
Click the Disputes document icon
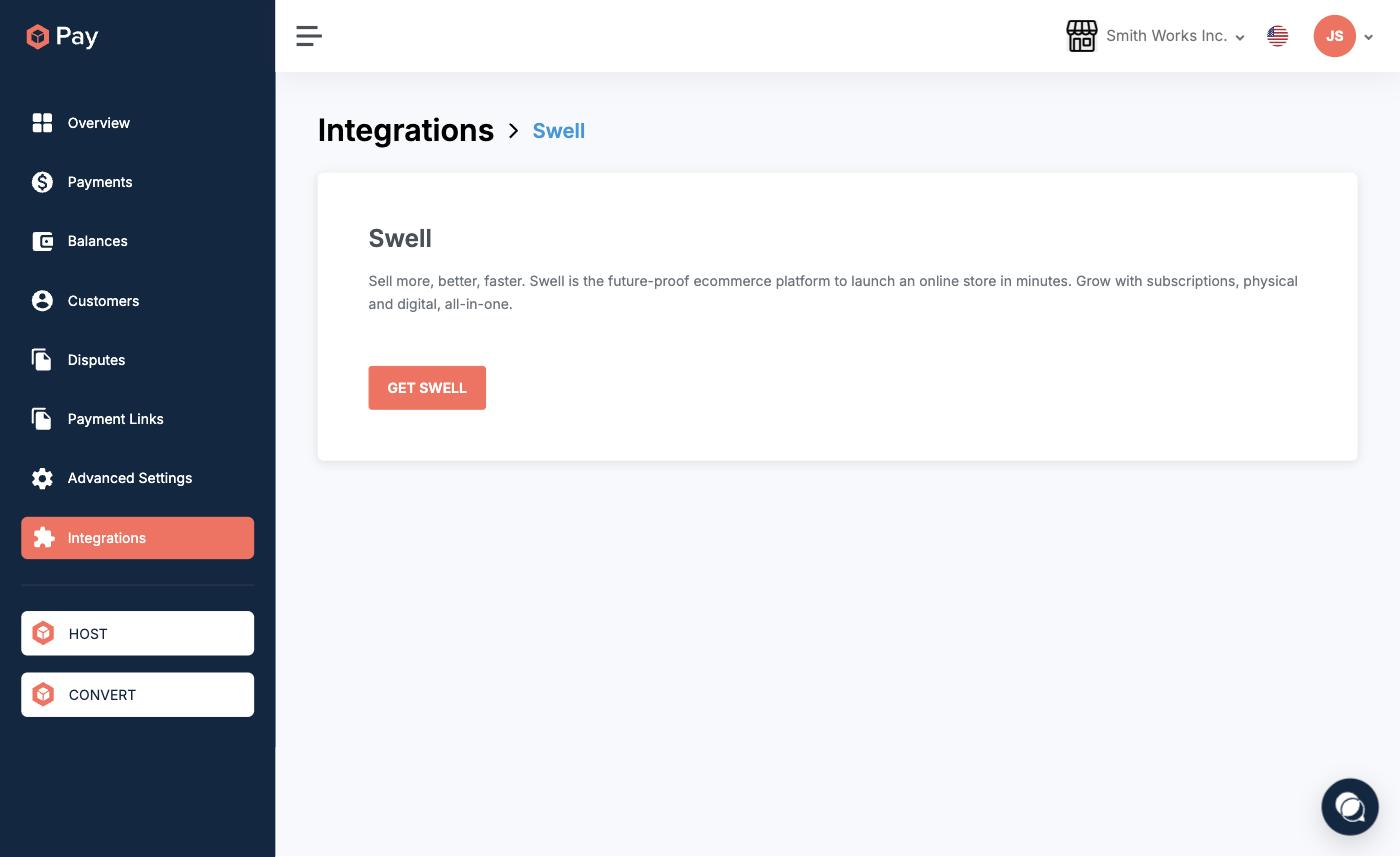click(x=42, y=360)
